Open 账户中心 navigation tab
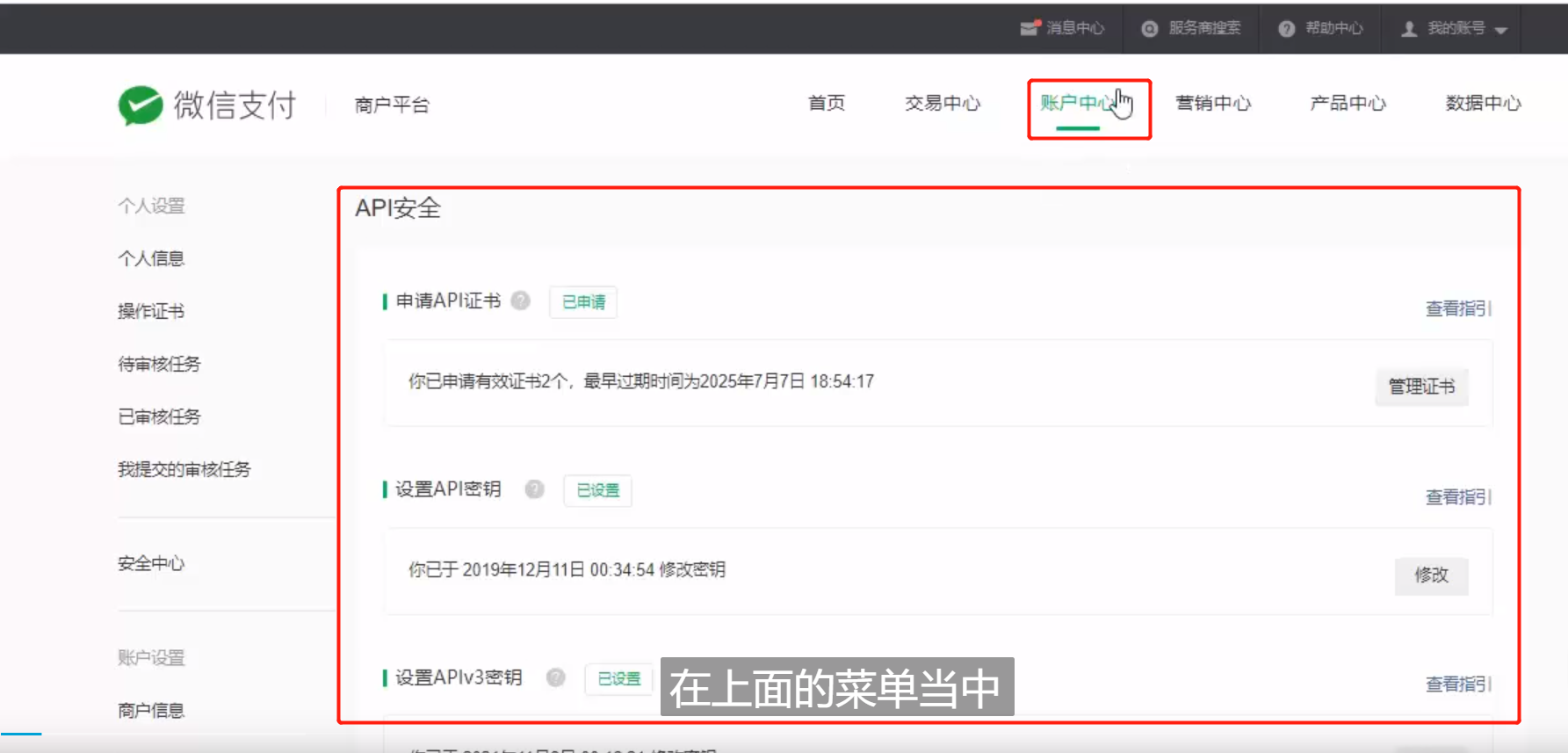The image size is (1568, 753). point(1078,103)
